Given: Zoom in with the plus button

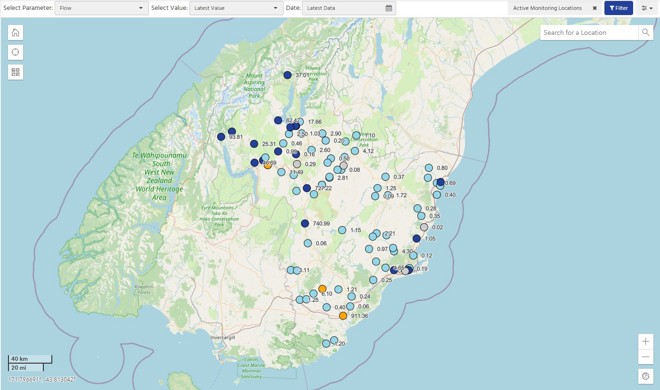Looking at the screenshot, I should [645, 342].
